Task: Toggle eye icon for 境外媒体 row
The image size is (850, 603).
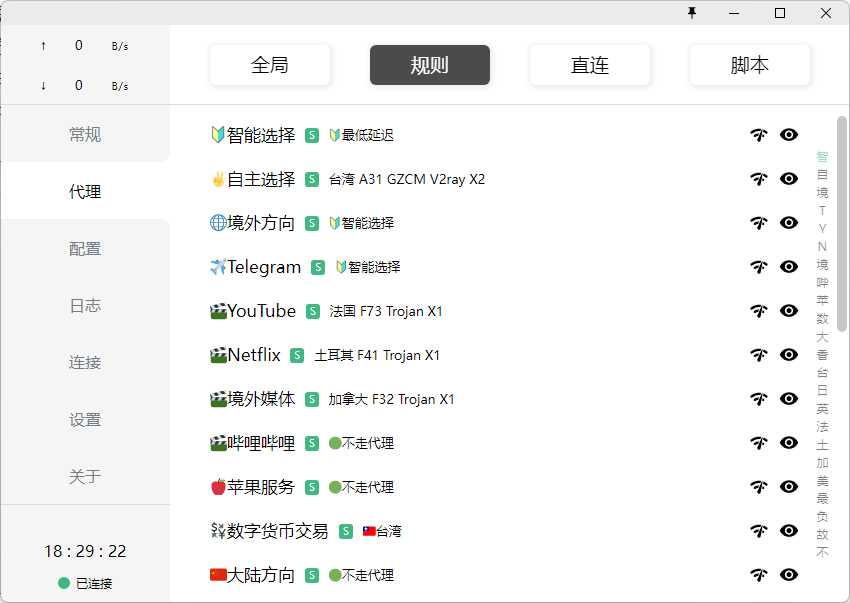Action: pyautogui.click(x=789, y=399)
